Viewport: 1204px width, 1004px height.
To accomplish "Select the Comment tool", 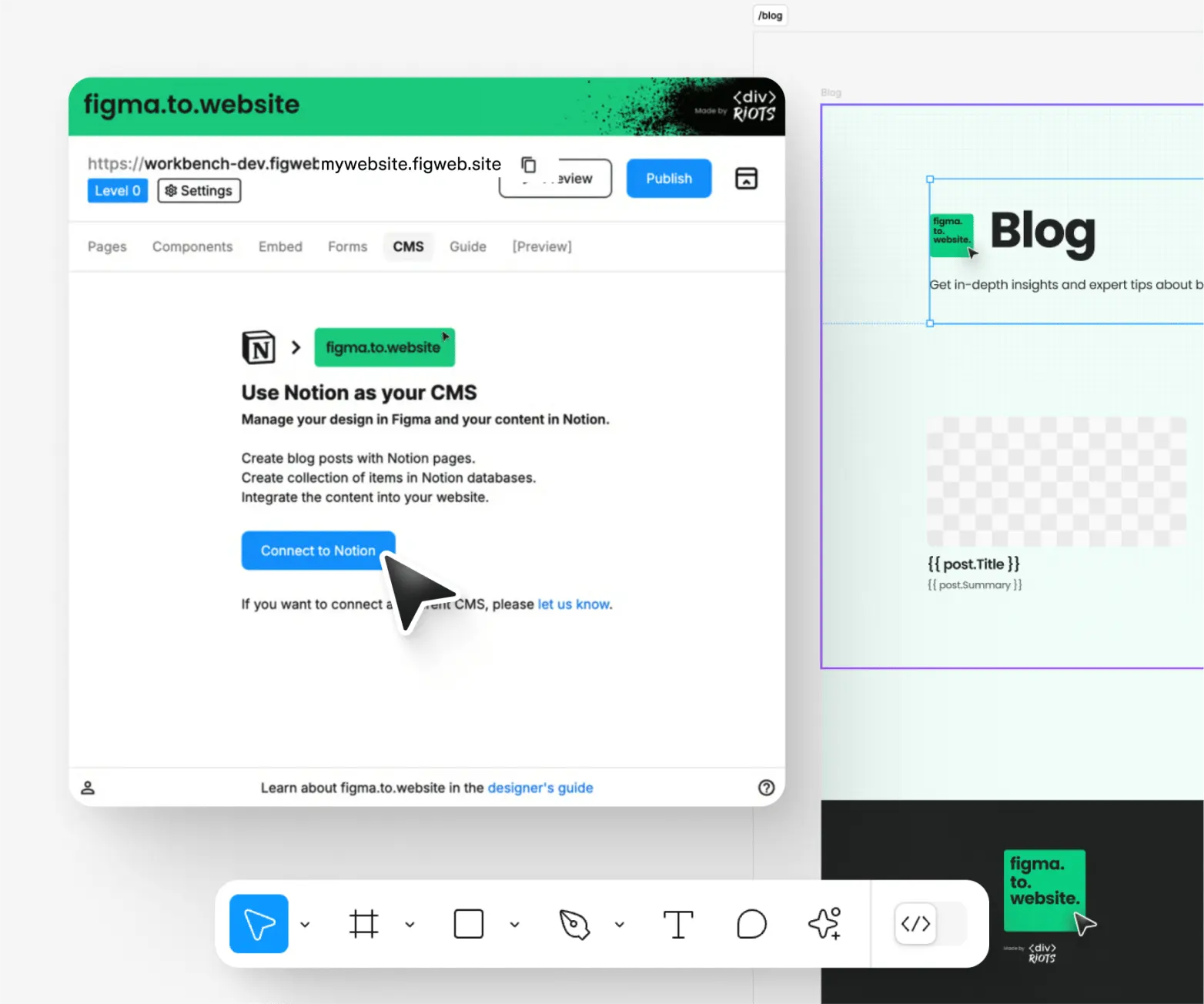I will tap(751, 924).
